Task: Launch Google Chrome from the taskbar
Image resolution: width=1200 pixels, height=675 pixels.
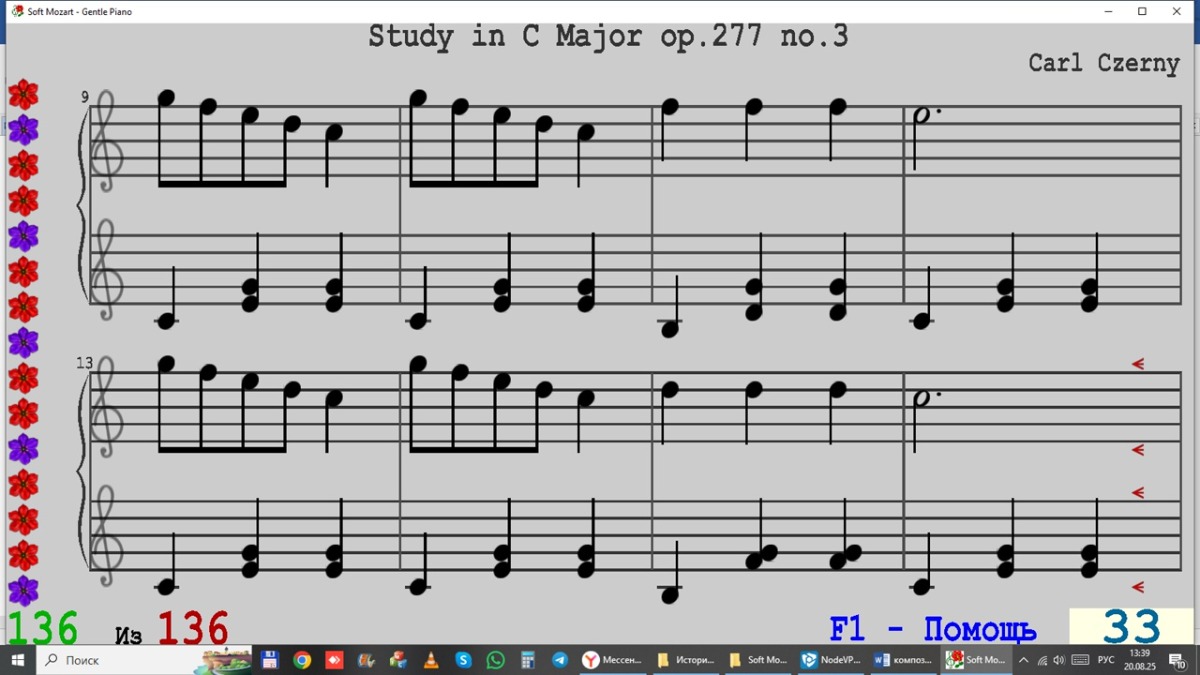Action: click(302, 660)
